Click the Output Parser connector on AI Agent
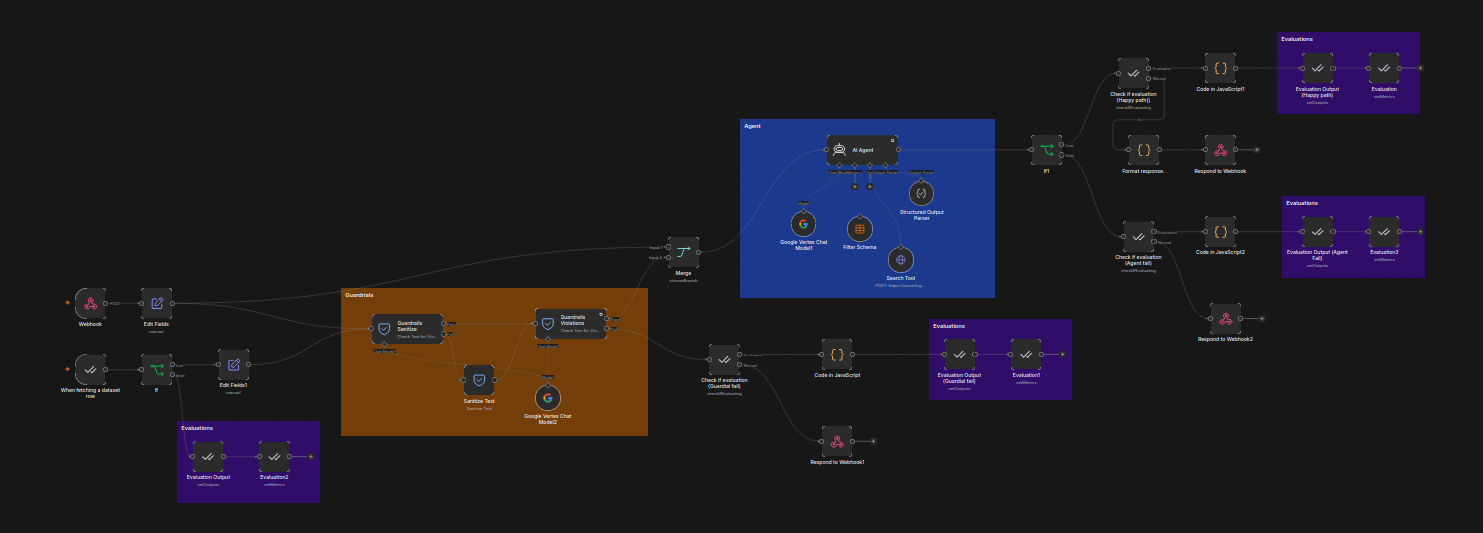The width and height of the screenshot is (1483, 533). point(885,167)
